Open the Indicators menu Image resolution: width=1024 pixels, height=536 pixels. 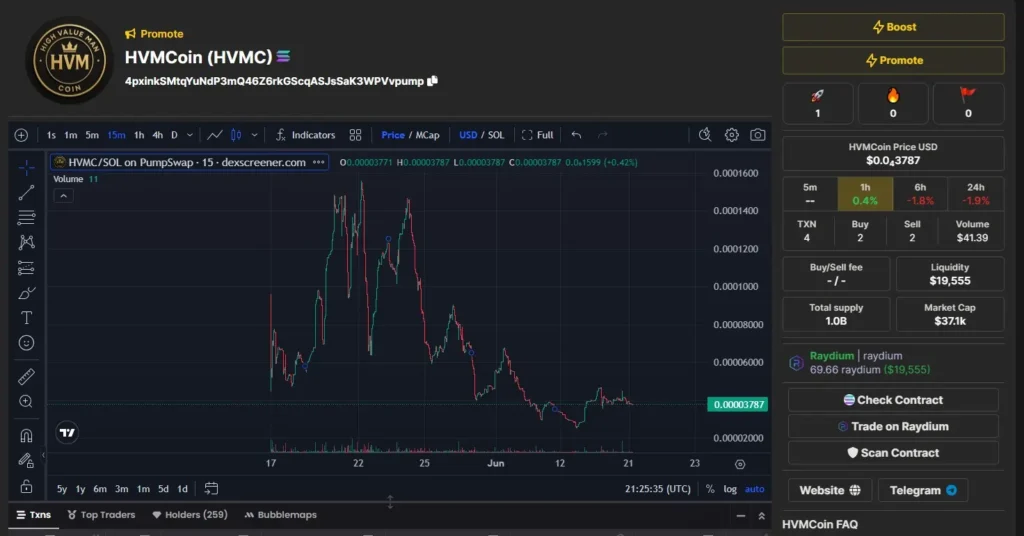pos(305,135)
